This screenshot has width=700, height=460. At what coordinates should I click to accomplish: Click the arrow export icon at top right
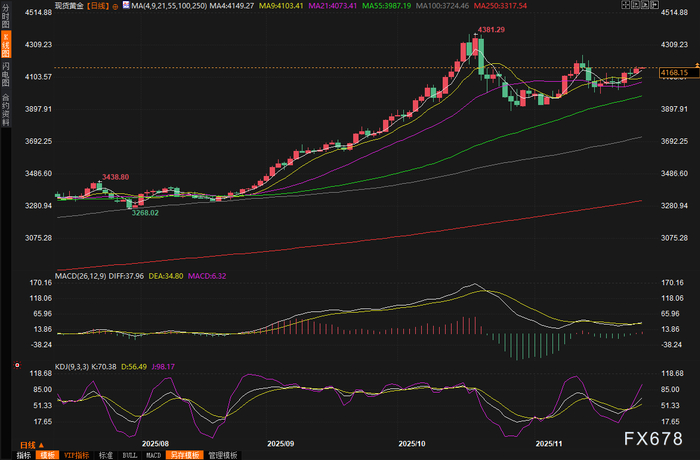coord(654,5)
